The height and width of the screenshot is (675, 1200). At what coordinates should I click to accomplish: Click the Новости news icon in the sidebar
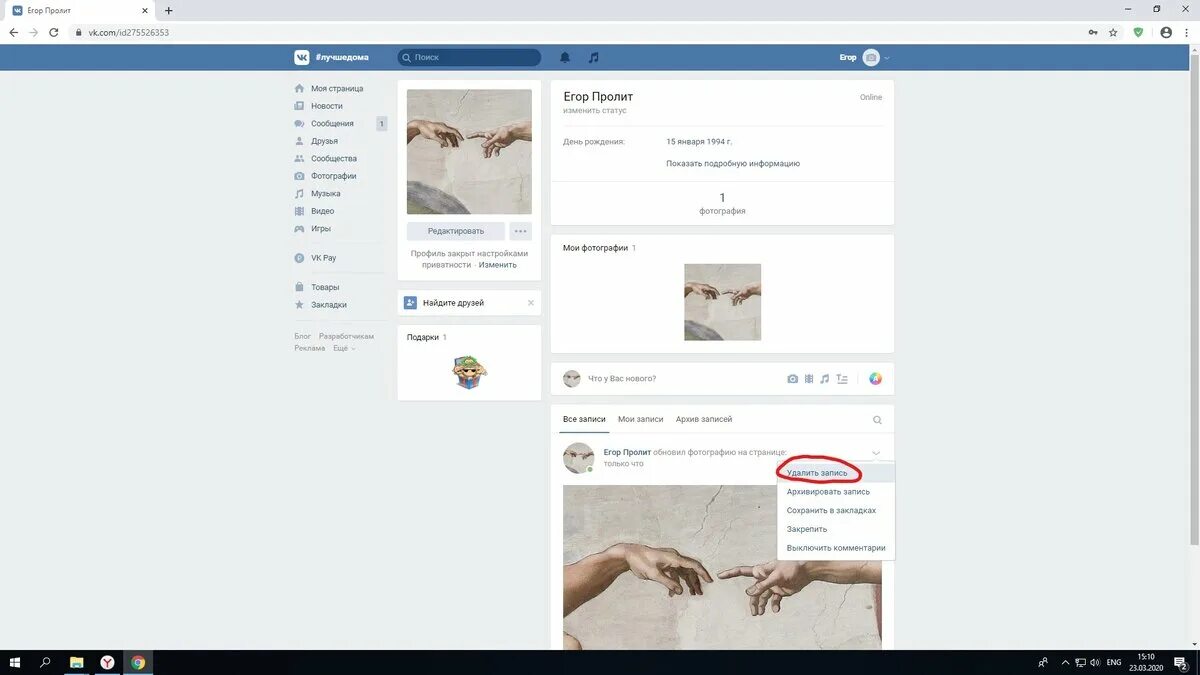click(299, 106)
